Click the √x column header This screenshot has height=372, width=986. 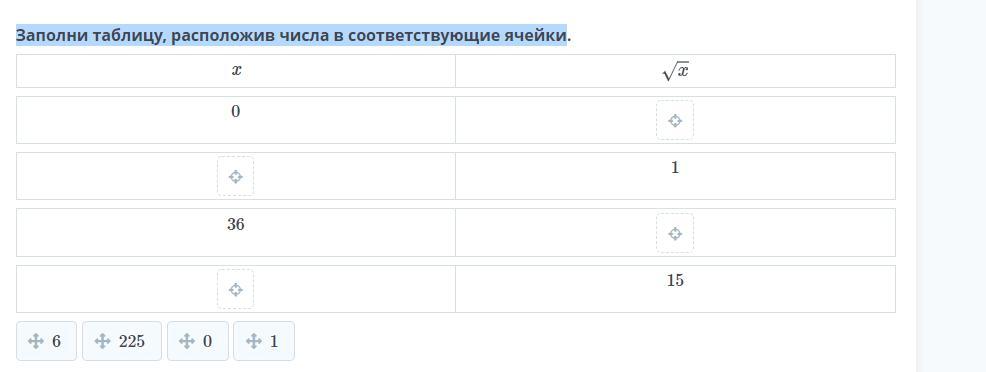(675, 71)
